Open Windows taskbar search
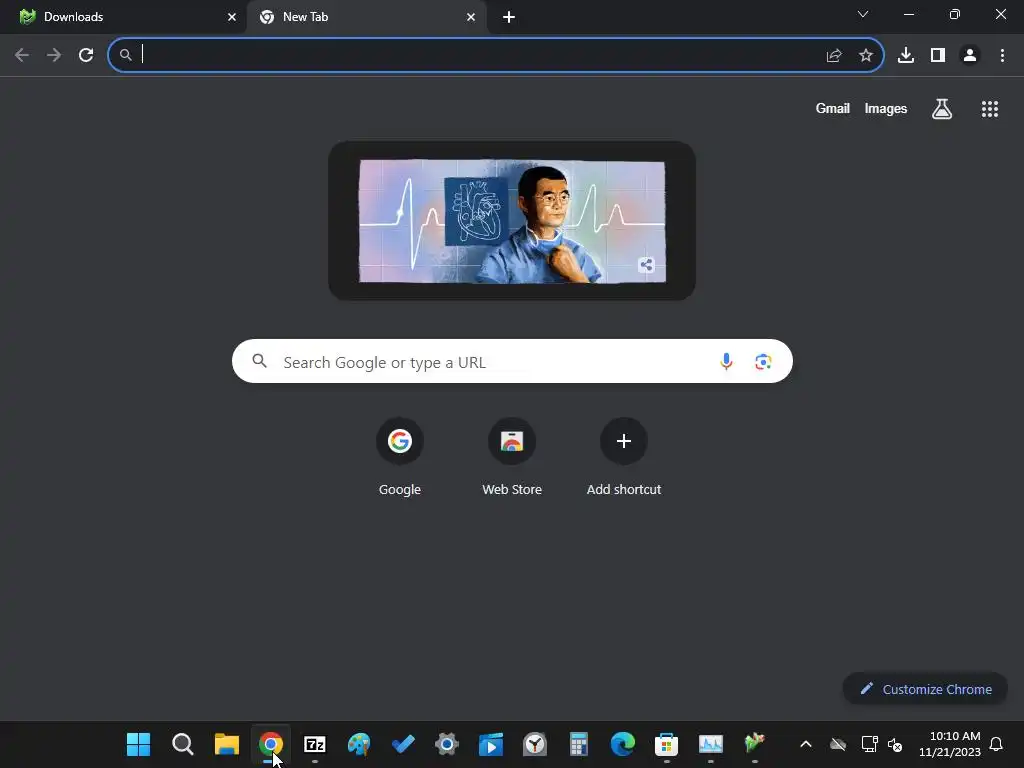This screenshot has width=1024, height=768. coord(182,744)
